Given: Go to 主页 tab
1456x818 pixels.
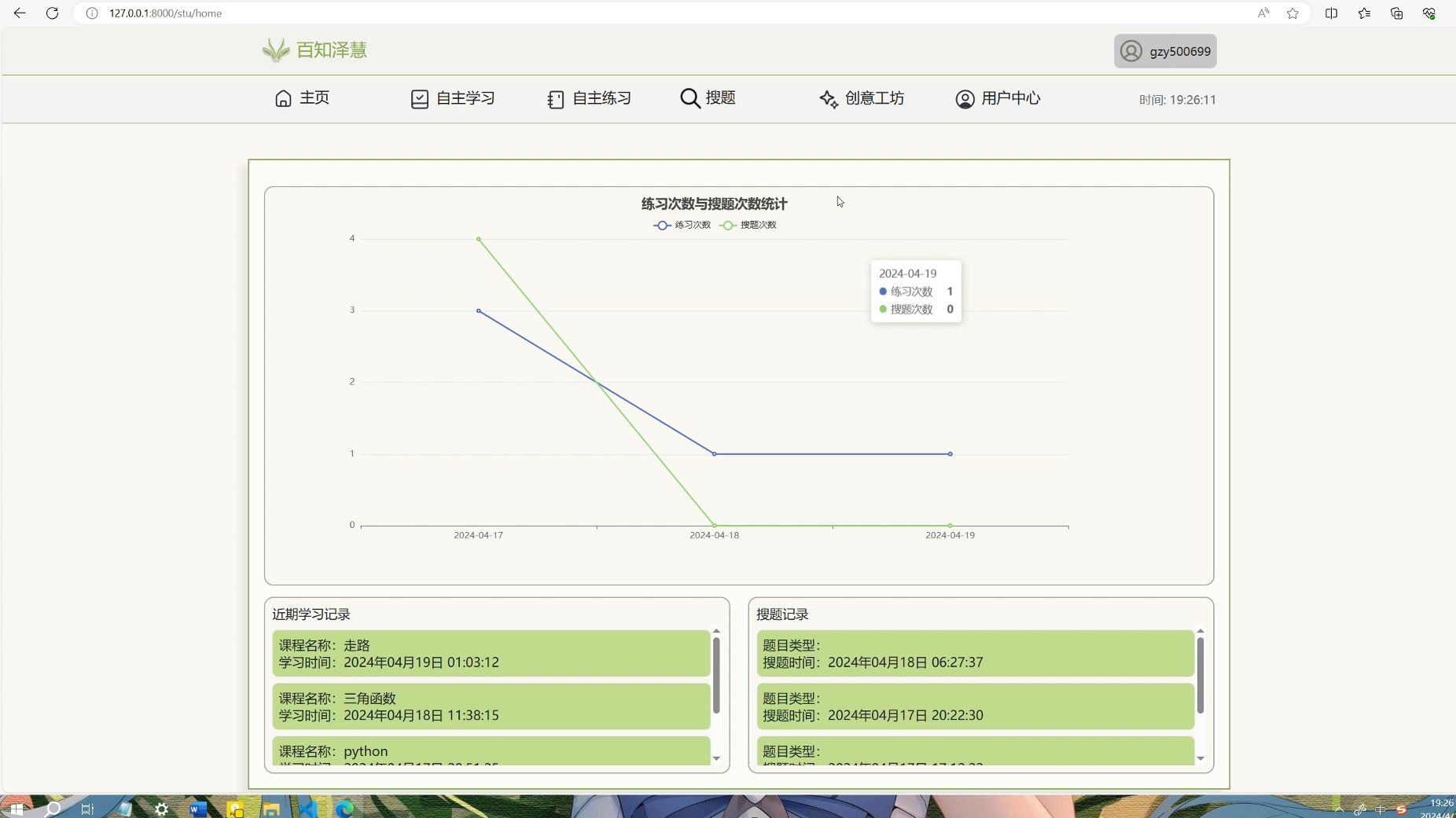Looking at the screenshot, I should pyautogui.click(x=302, y=98).
